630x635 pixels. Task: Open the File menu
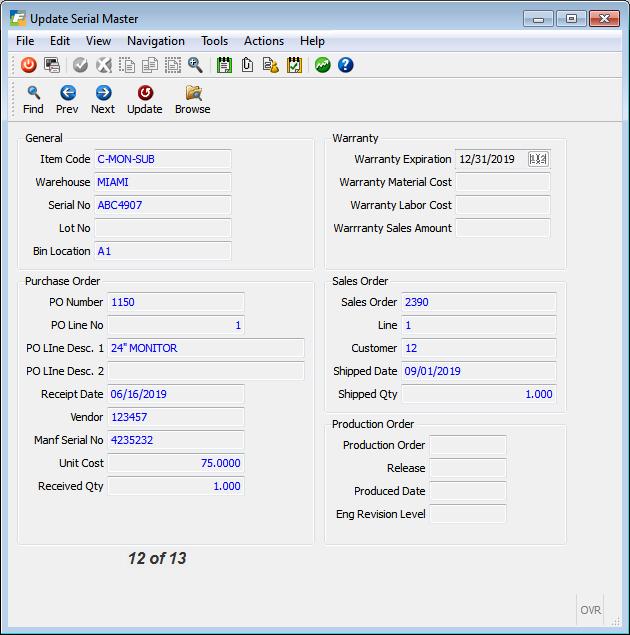(25, 41)
